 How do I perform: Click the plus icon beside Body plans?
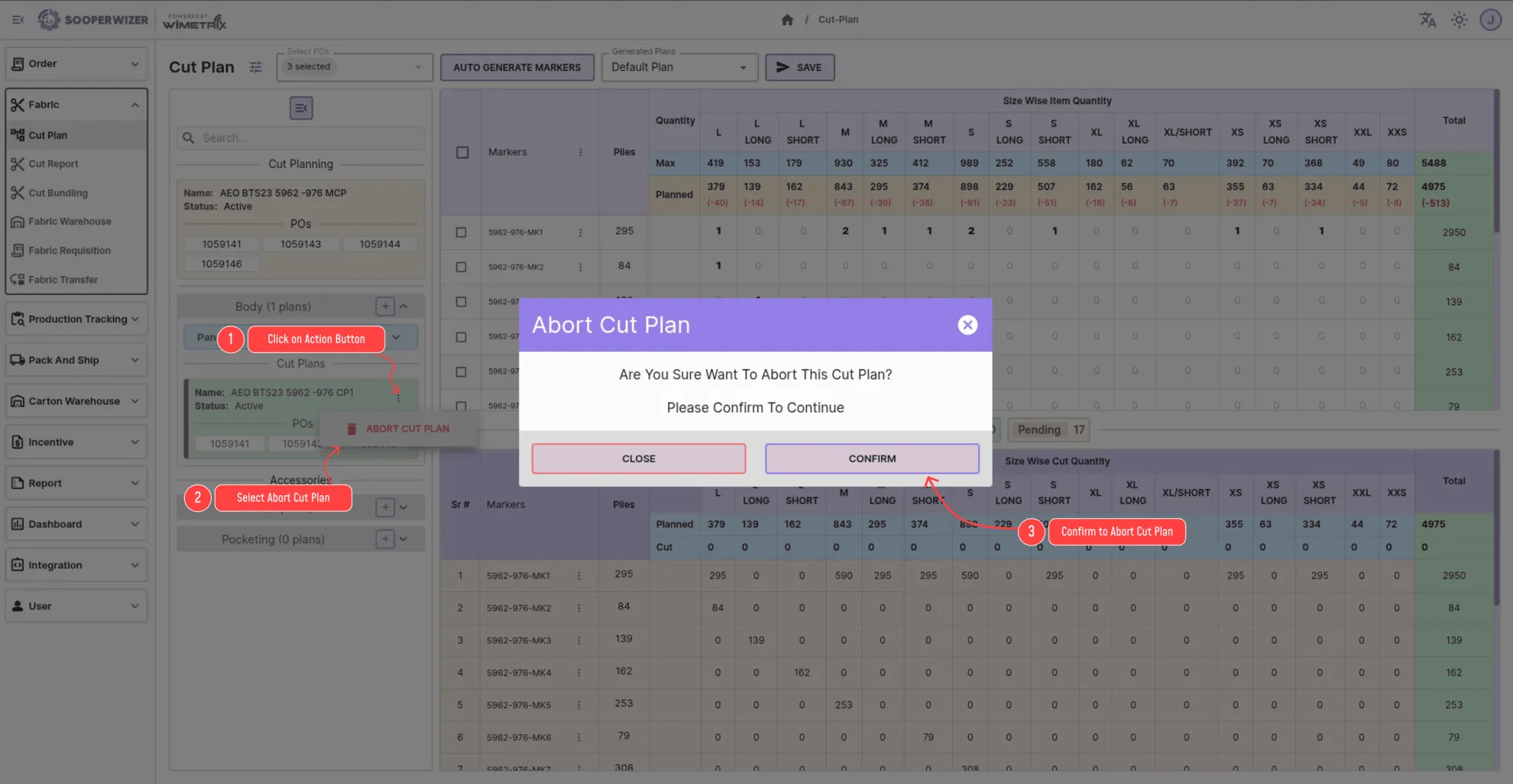tap(385, 306)
